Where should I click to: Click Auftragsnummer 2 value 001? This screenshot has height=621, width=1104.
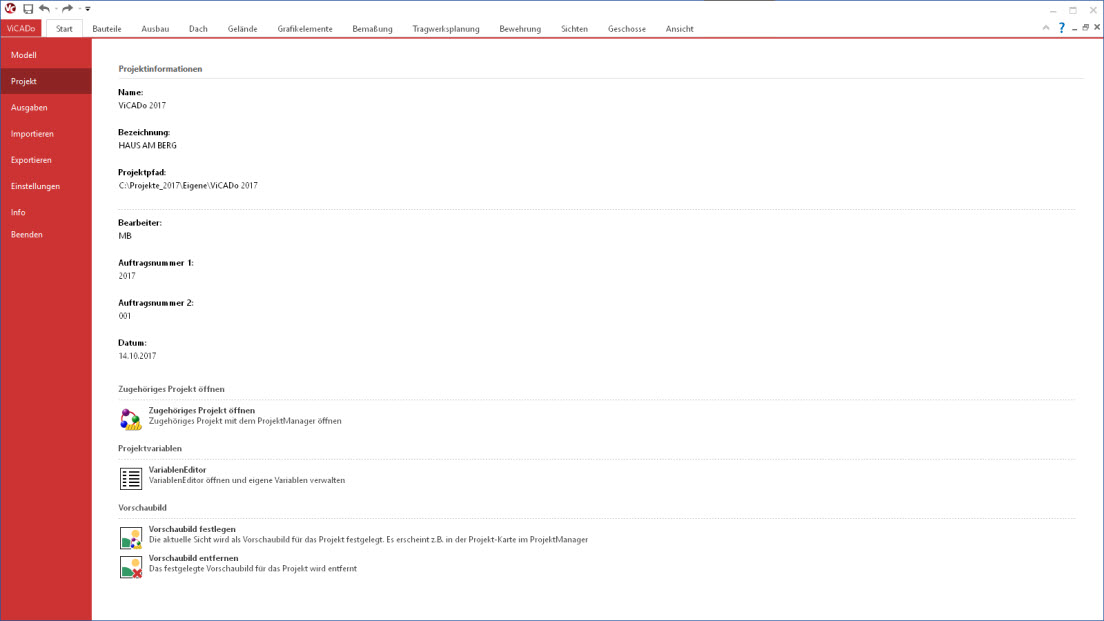pyautogui.click(x=125, y=316)
